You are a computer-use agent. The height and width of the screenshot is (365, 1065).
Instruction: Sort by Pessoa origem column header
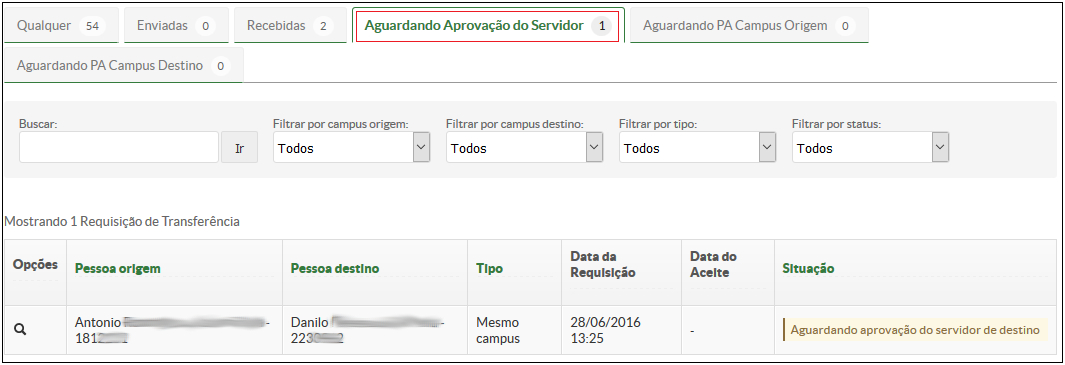pos(118,268)
